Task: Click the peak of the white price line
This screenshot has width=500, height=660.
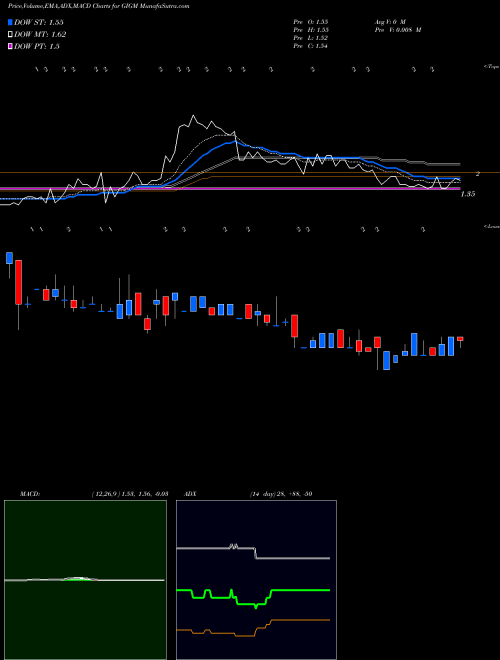Action: [193, 116]
